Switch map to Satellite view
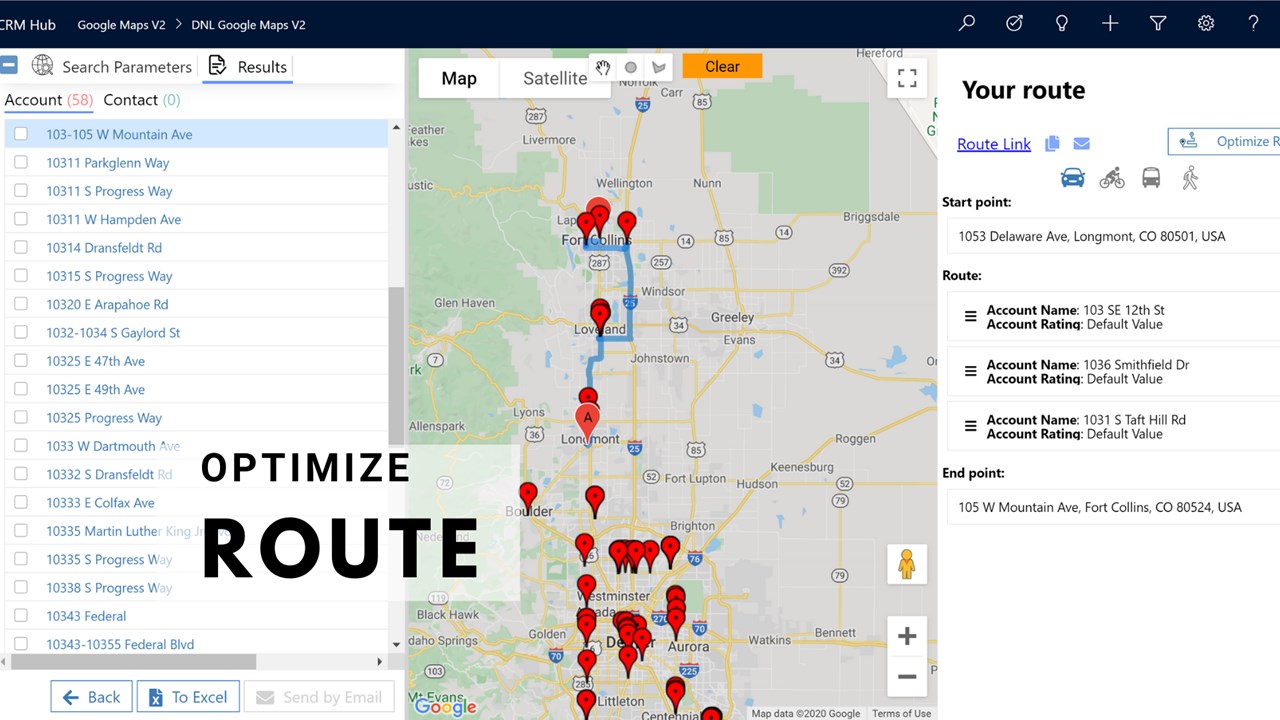The image size is (1280, 720). click(x=555, y=78)
